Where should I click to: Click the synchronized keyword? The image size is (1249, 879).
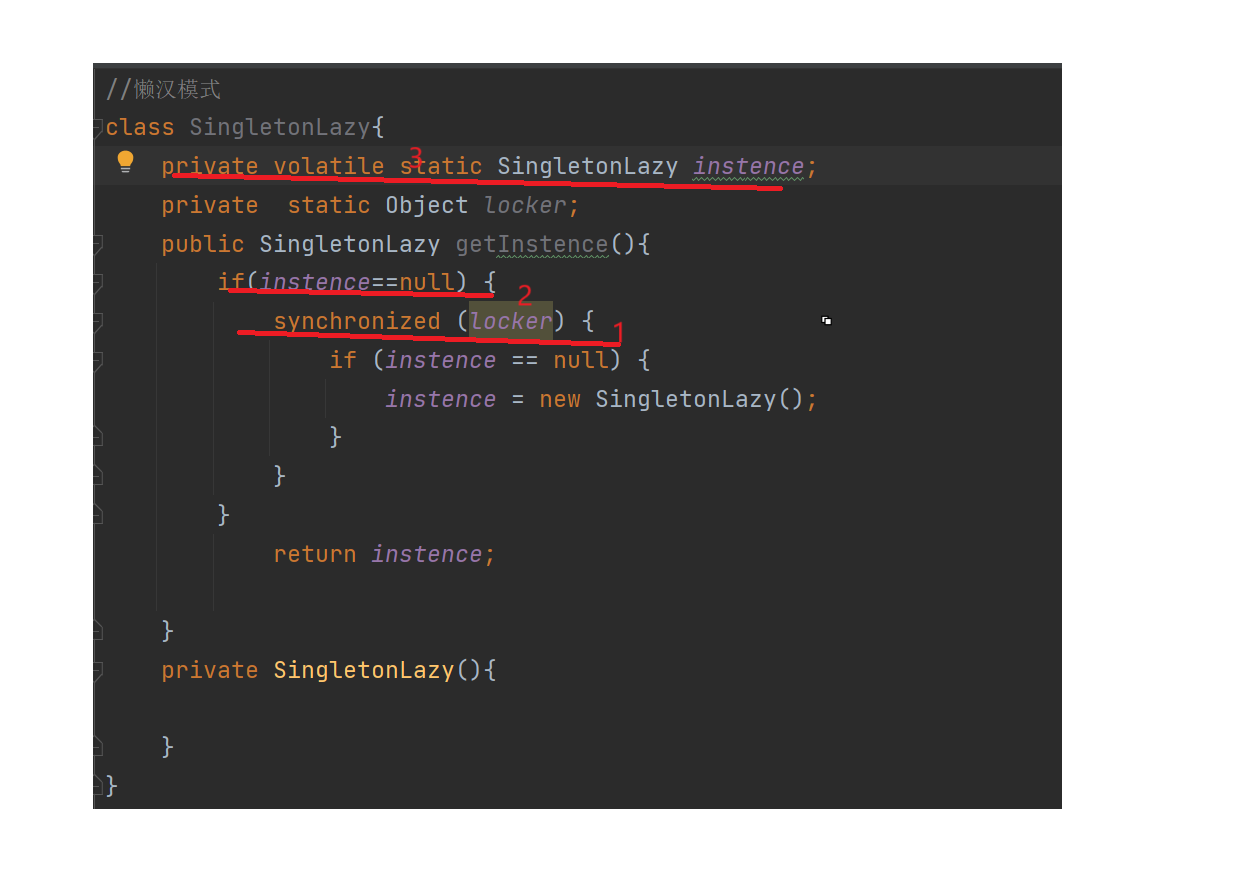[357, 322]
